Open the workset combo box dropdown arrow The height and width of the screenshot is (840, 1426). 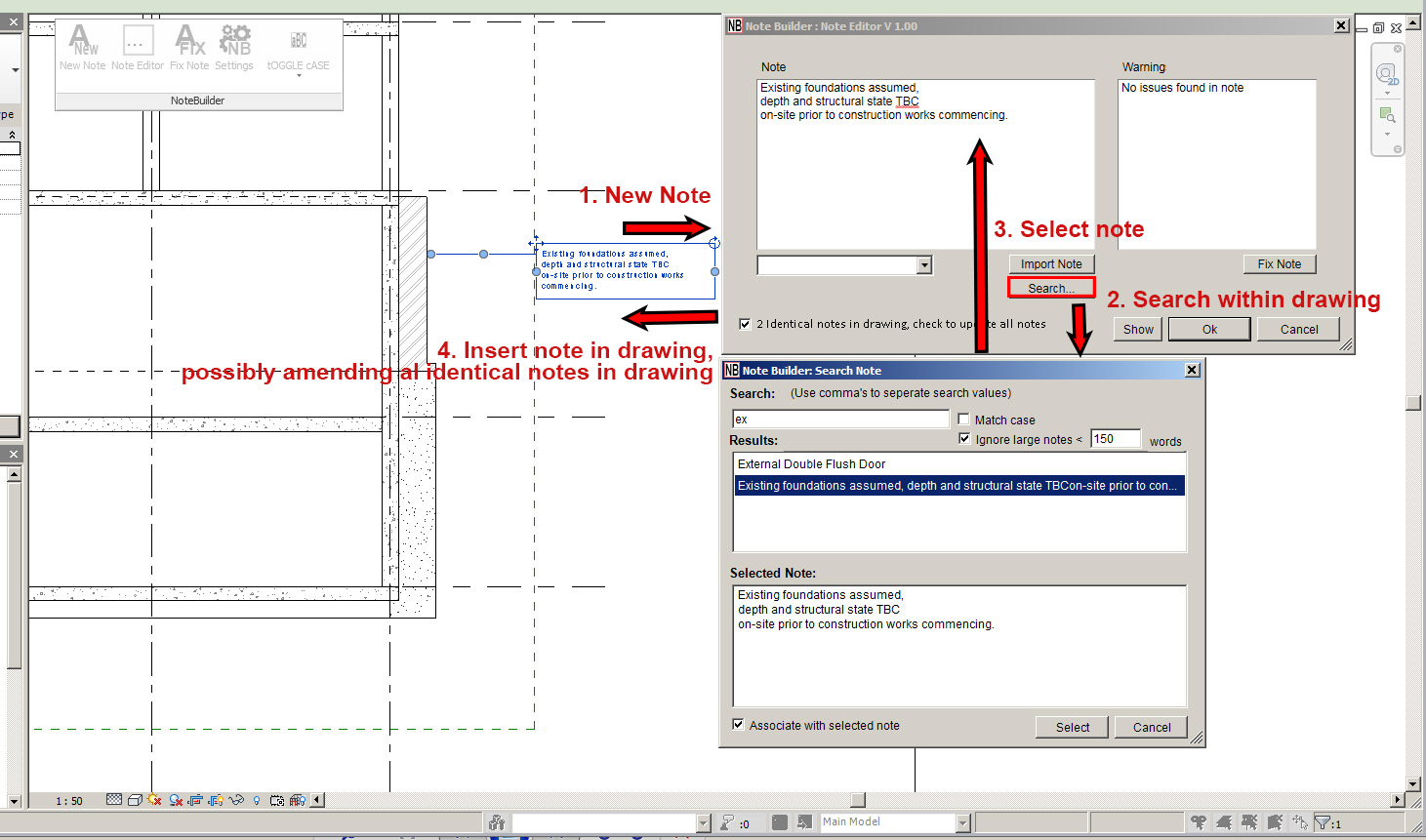703,823
